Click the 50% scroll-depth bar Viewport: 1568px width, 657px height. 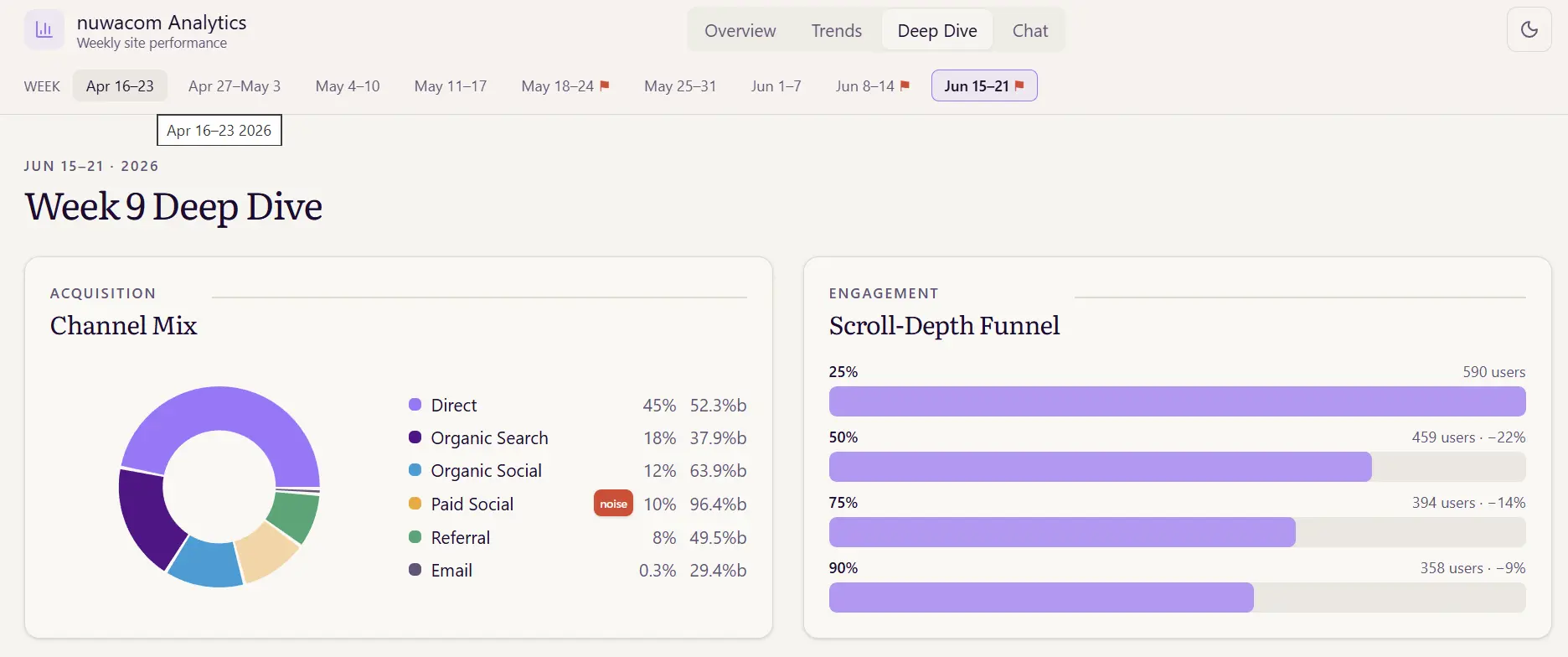pyautogui.click(x=1177, y=467)
